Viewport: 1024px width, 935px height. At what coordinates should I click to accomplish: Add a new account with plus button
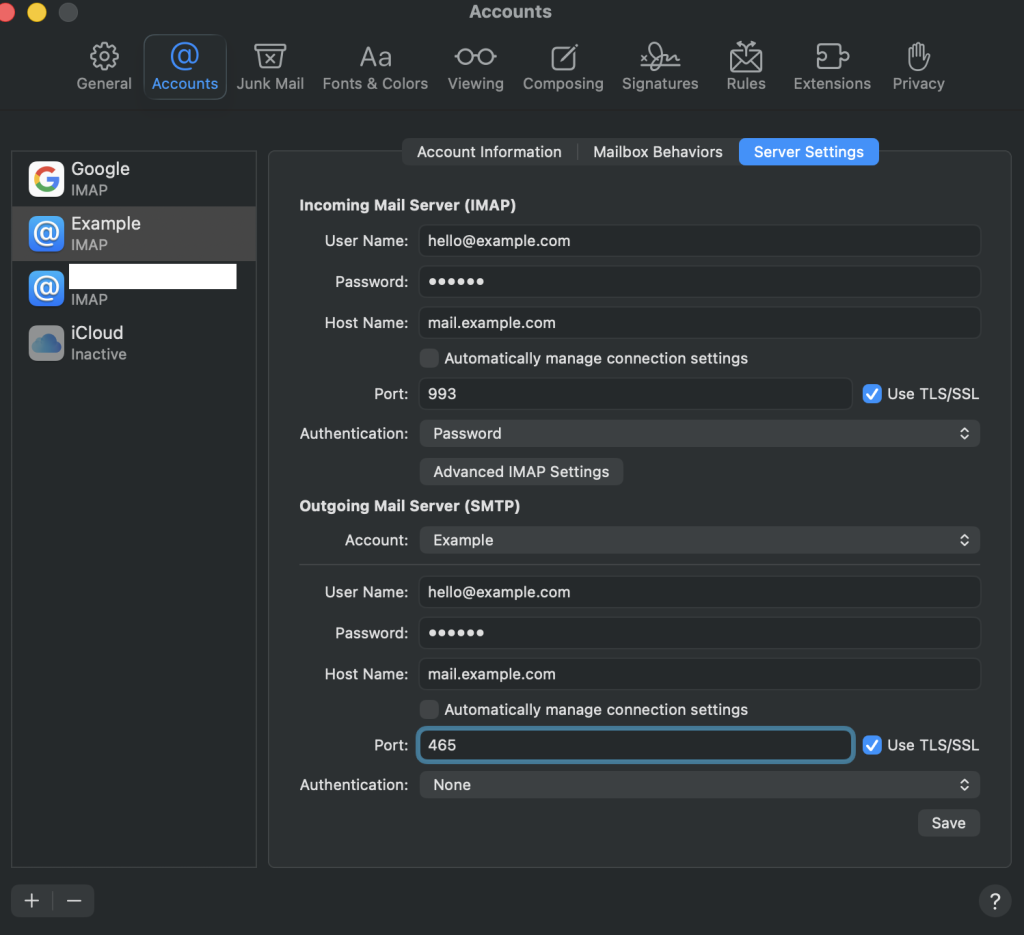click(x=31, y=901)
